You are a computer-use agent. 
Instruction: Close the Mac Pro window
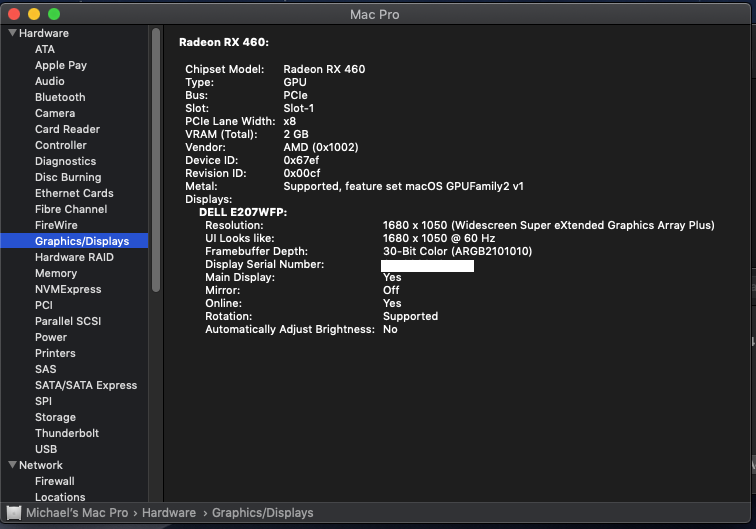point(14,14)
